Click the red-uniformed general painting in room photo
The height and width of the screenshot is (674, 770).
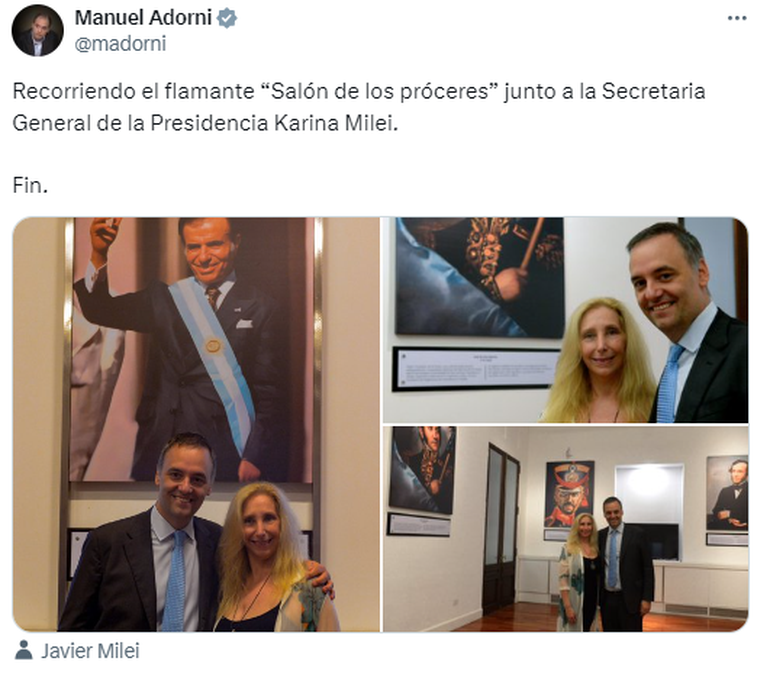[x=569, y=494]
